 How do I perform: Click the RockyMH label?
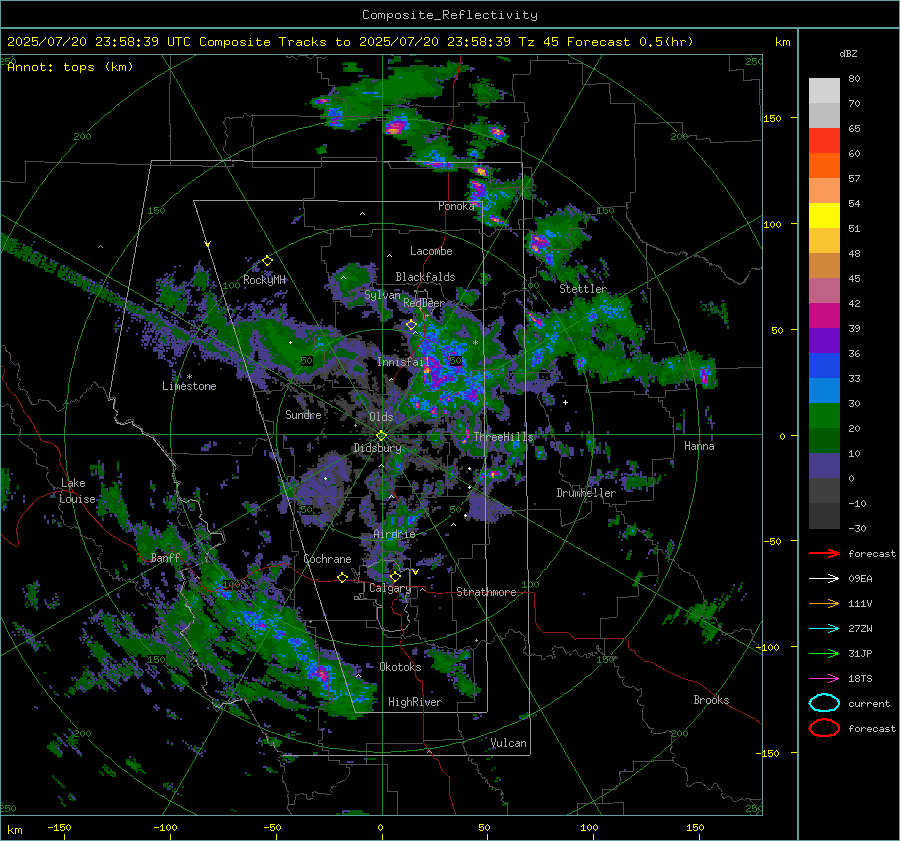[264, 280]
